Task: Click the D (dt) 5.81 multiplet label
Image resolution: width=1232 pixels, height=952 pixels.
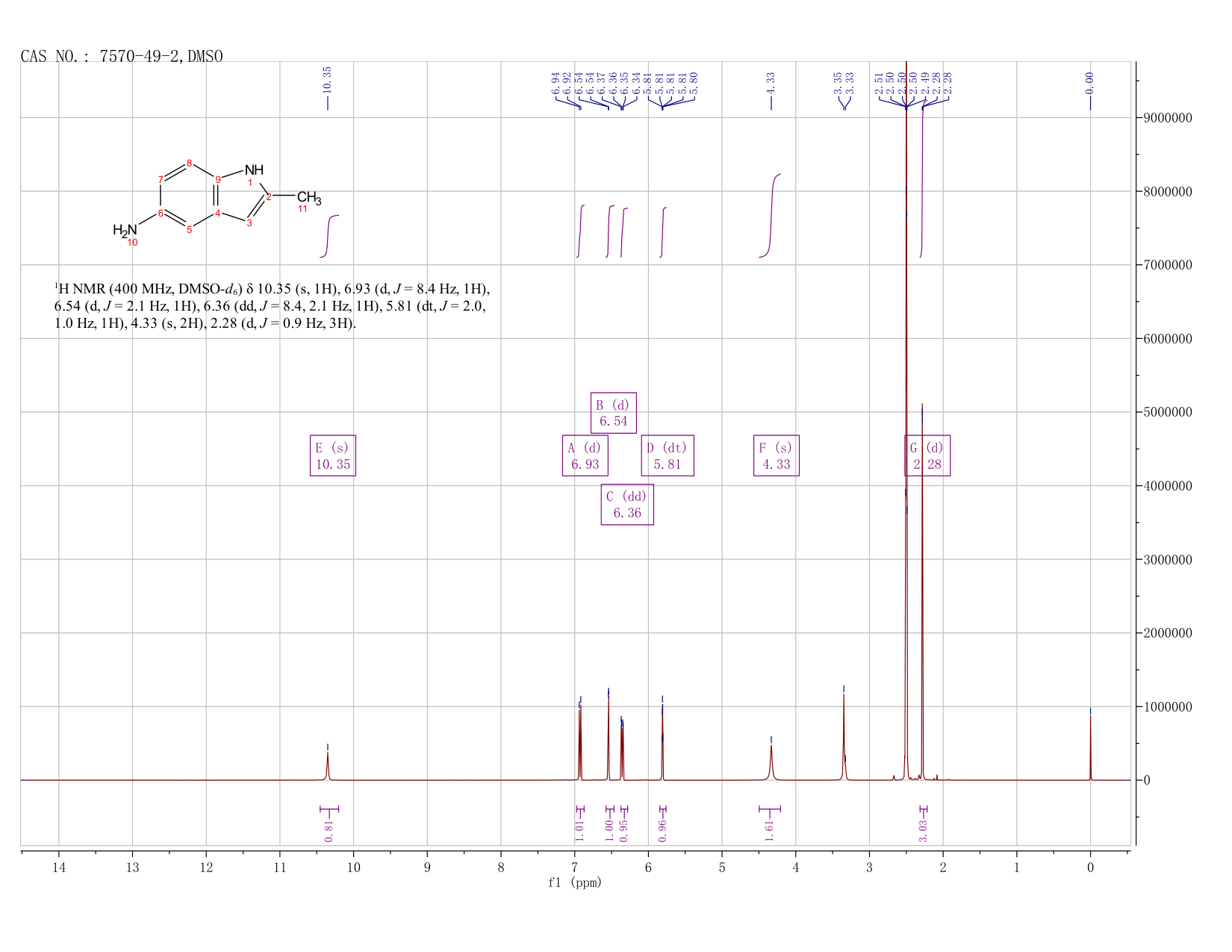Action: click(668, 455)
